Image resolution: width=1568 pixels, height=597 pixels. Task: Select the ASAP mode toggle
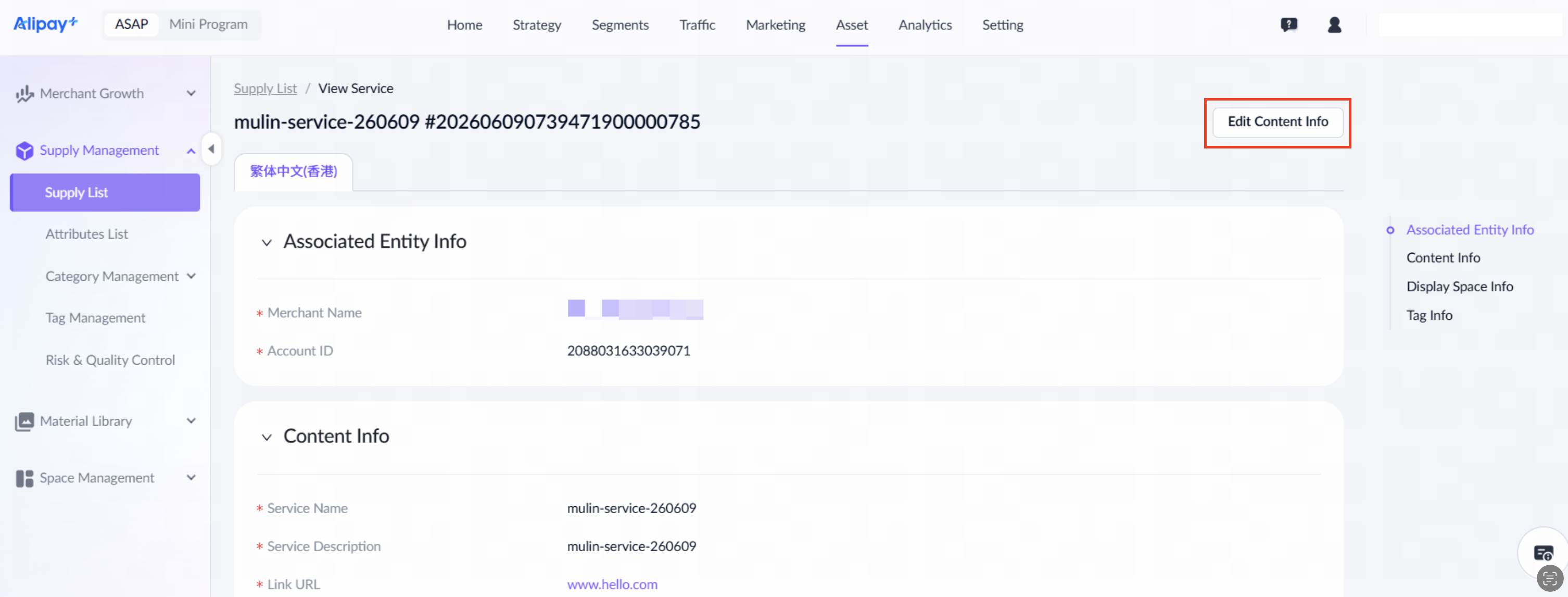tap(132, 24)
